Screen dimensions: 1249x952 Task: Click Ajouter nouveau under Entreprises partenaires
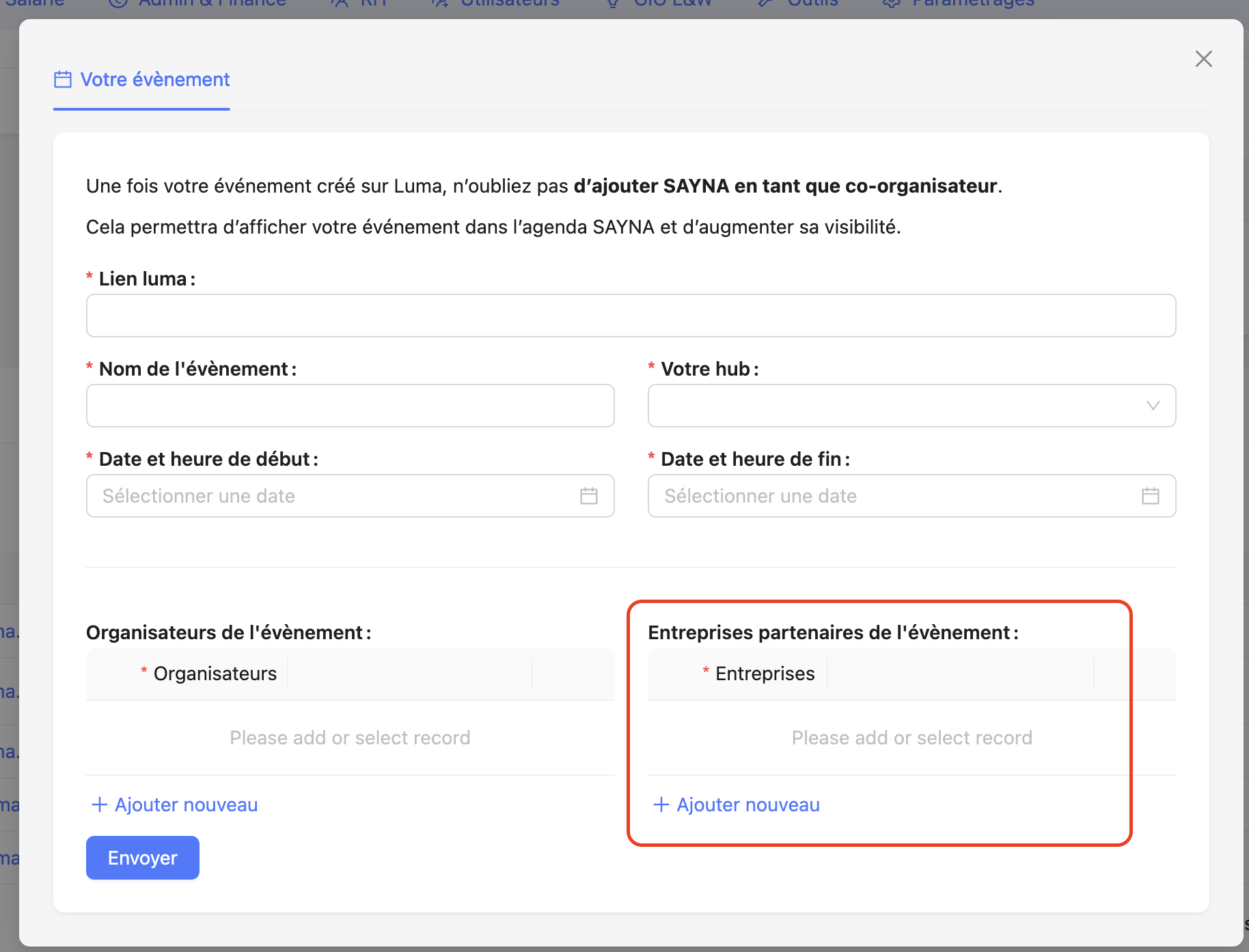tap(737, 804)
